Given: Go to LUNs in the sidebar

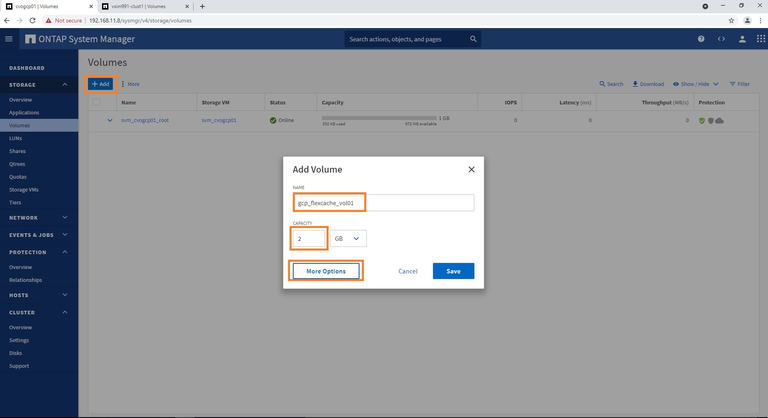Looking at the screenshot, I should pyautogui.click(x=15, y=138).
